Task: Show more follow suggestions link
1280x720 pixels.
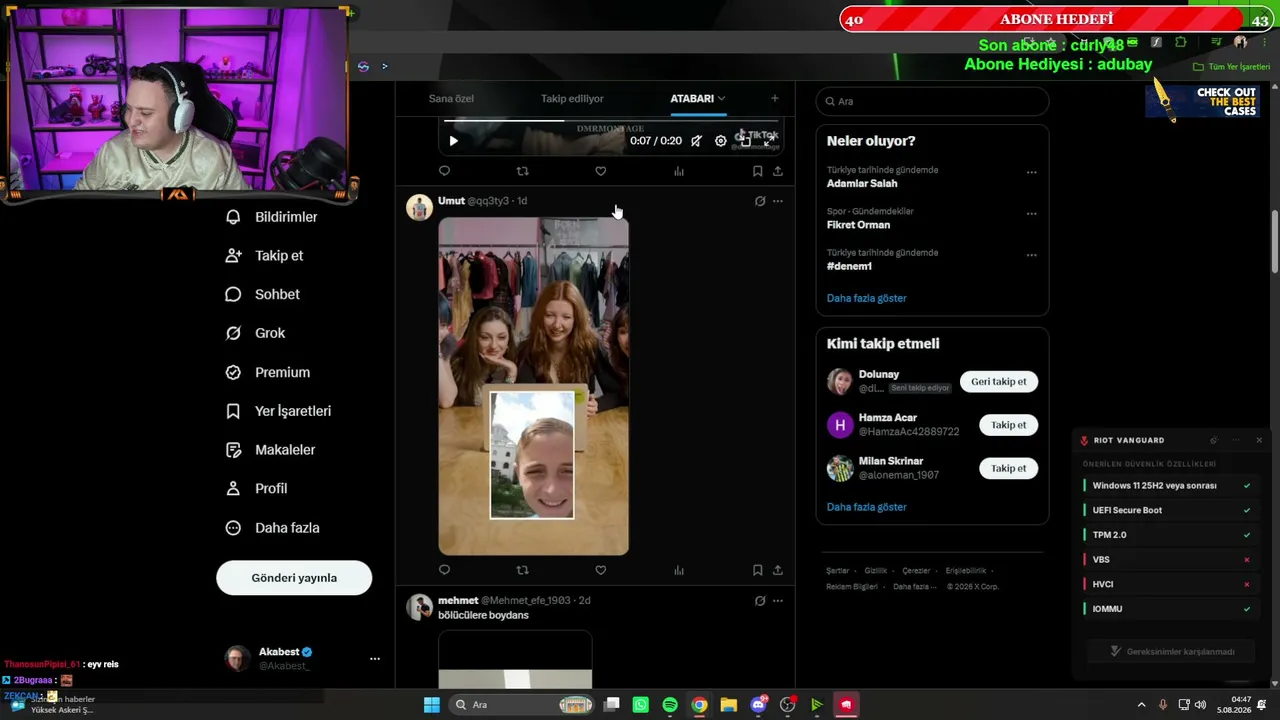Action: point(867,507)
